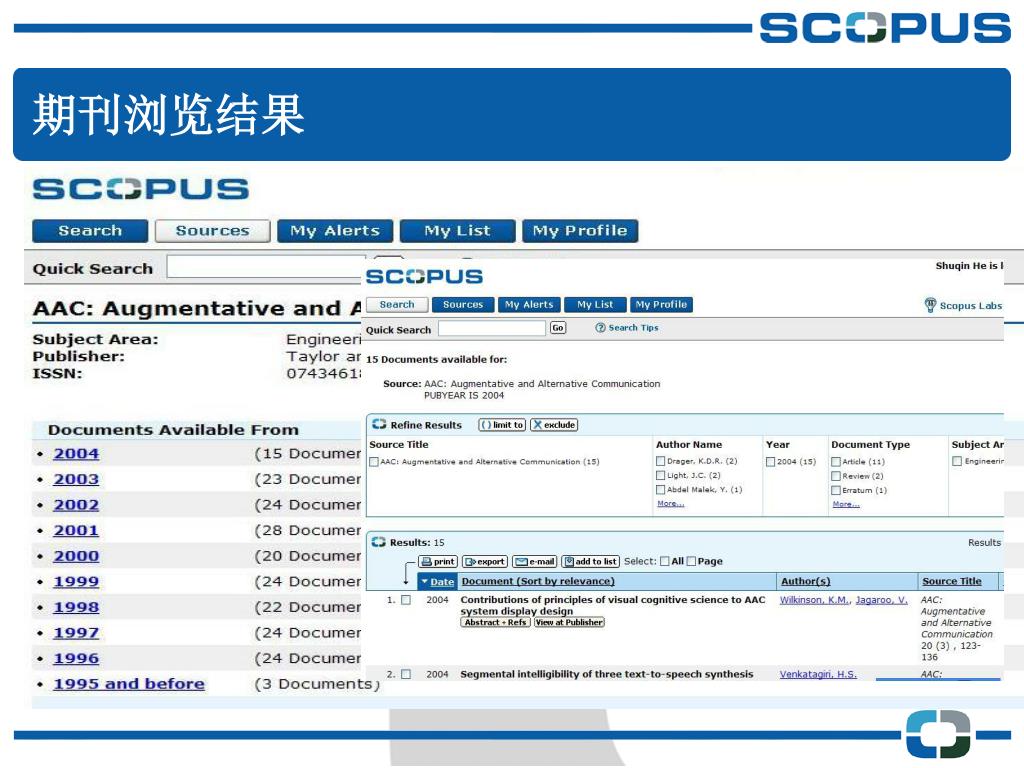Click the print button
Image resolution: width=1024 pixels, height=768 pixels.
point(438,562)
